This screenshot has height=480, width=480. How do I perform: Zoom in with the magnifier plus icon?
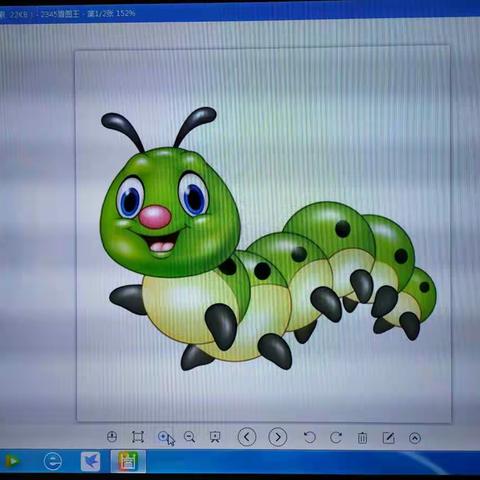tap(164, 436)
